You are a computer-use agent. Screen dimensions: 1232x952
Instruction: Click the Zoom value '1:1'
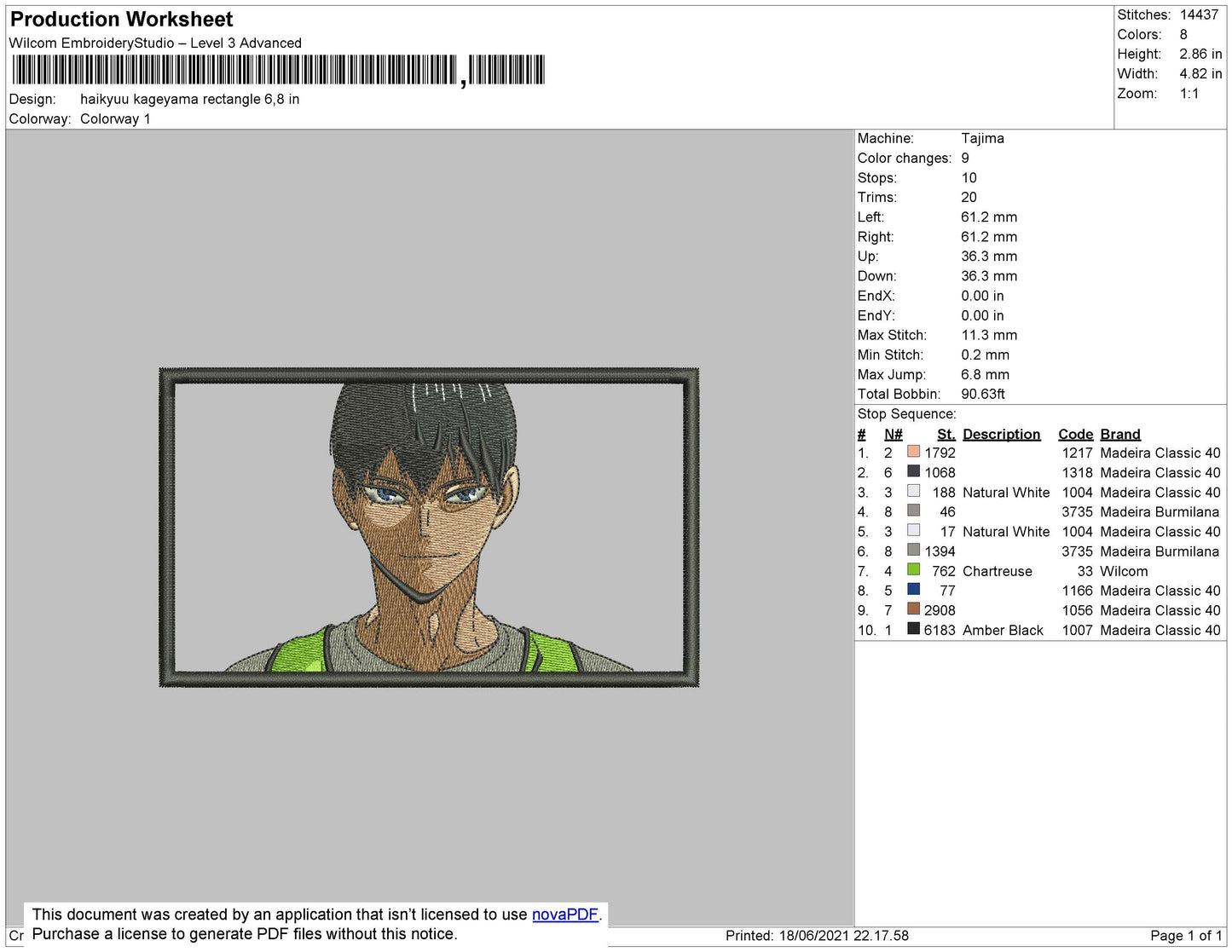[x=1189, y=94]
